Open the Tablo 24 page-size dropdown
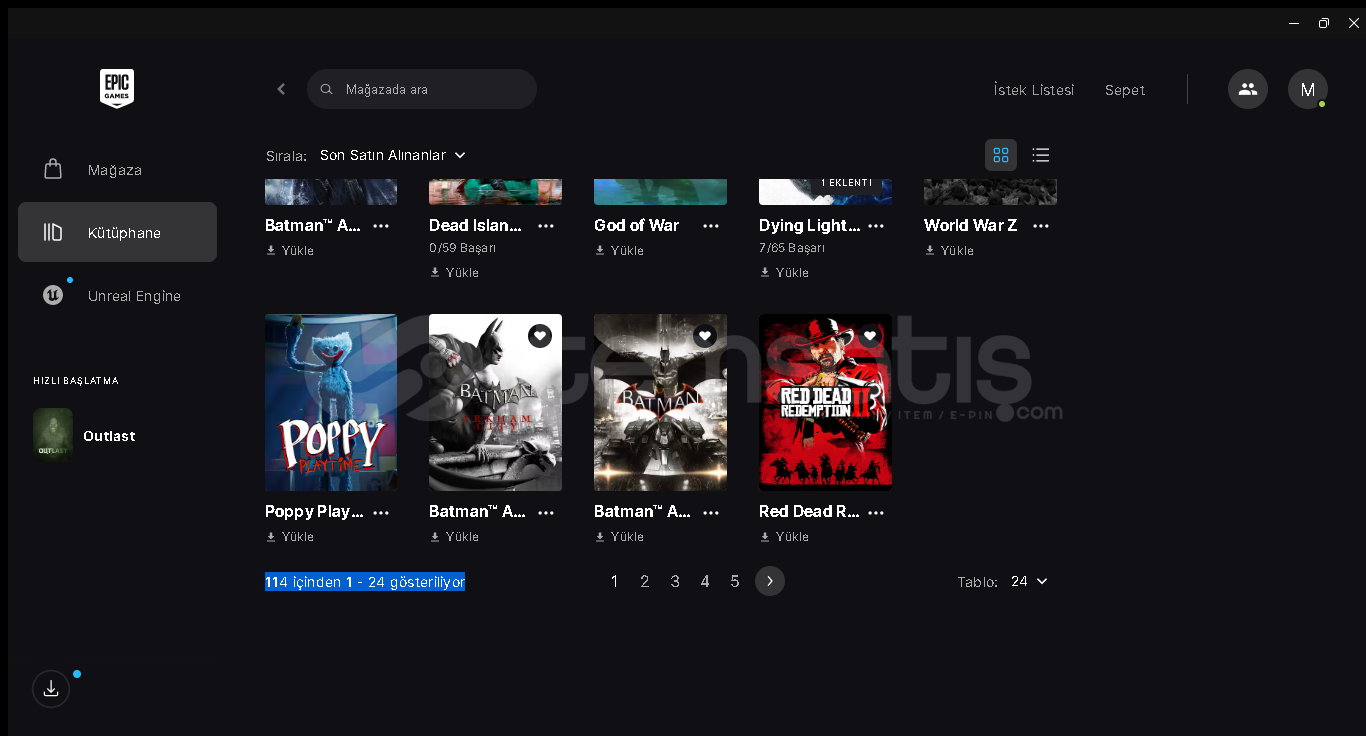 (1029, 581)
